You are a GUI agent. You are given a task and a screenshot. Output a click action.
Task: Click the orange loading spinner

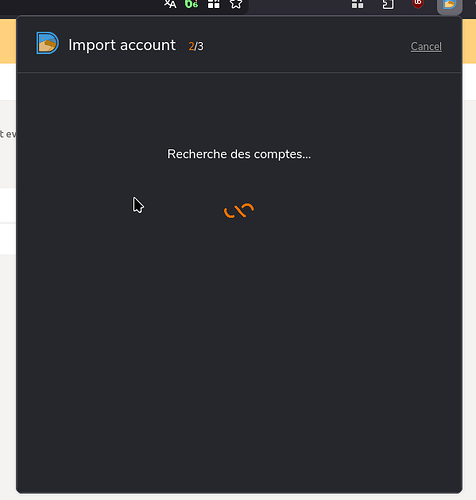click(239, 211)
